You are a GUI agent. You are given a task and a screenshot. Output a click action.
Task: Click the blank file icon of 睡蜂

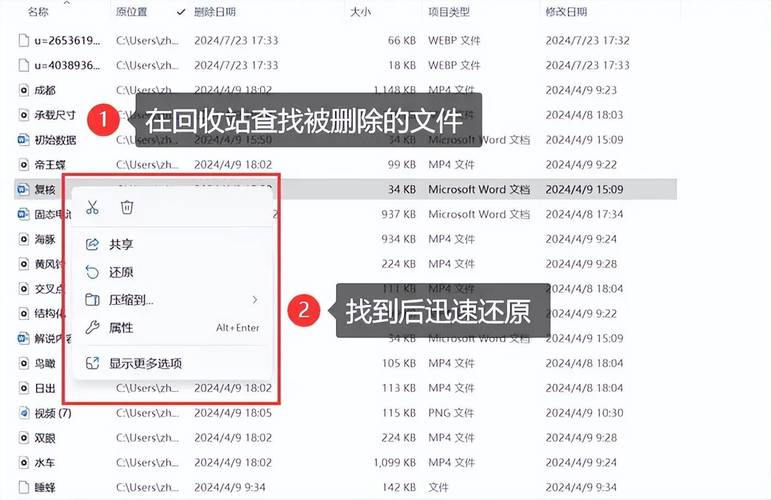tap(24, 488)
